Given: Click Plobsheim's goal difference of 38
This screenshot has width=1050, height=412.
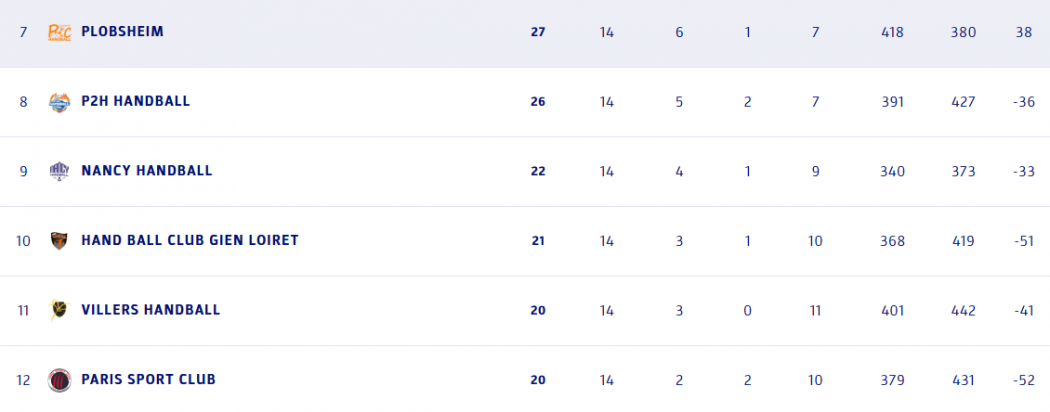Looking at the screenshot, I should tap(1023, 32).
